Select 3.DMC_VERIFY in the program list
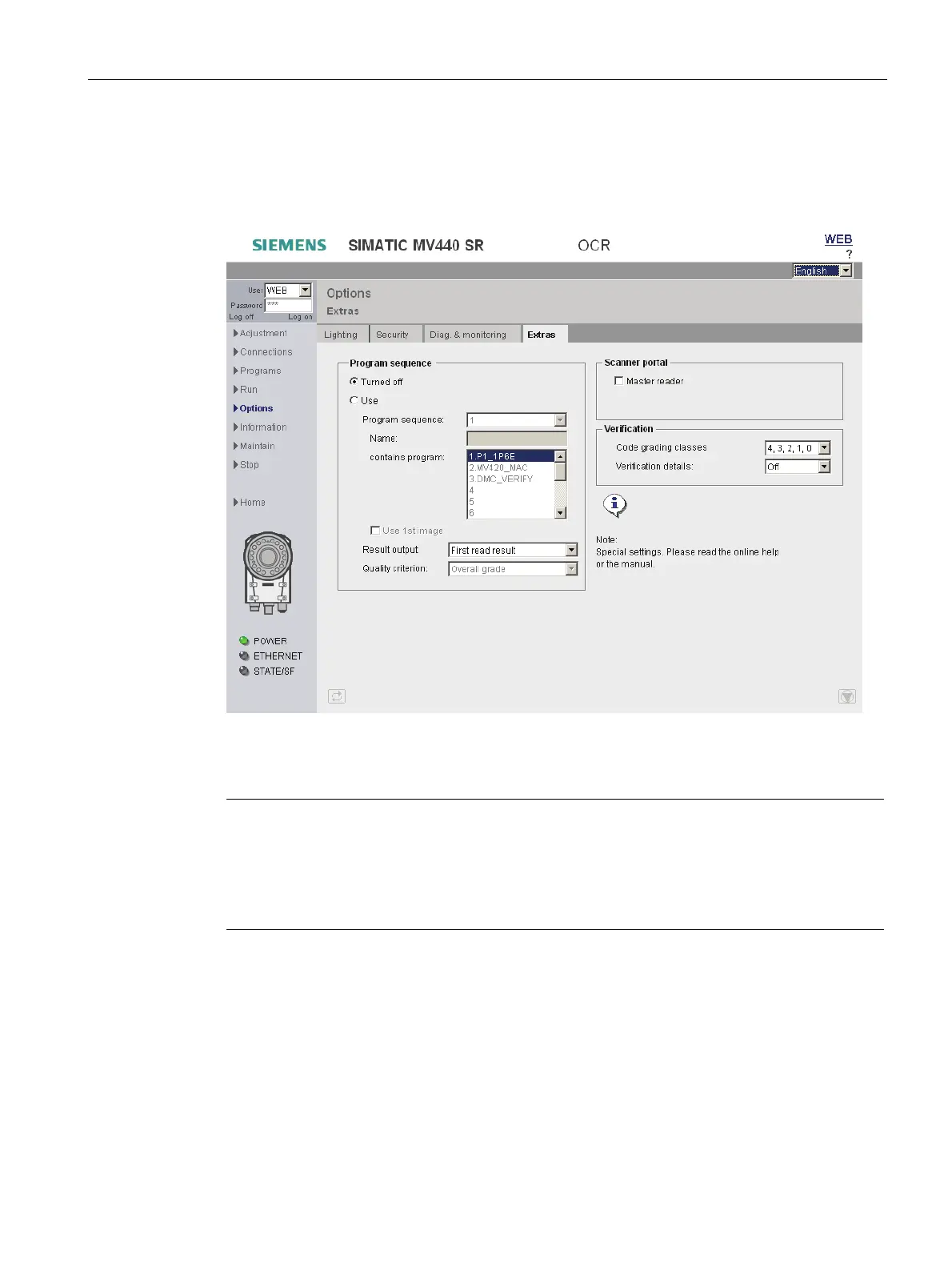Screen dimensions: 952x1271 pyautogui.click(x=510, y=479)
